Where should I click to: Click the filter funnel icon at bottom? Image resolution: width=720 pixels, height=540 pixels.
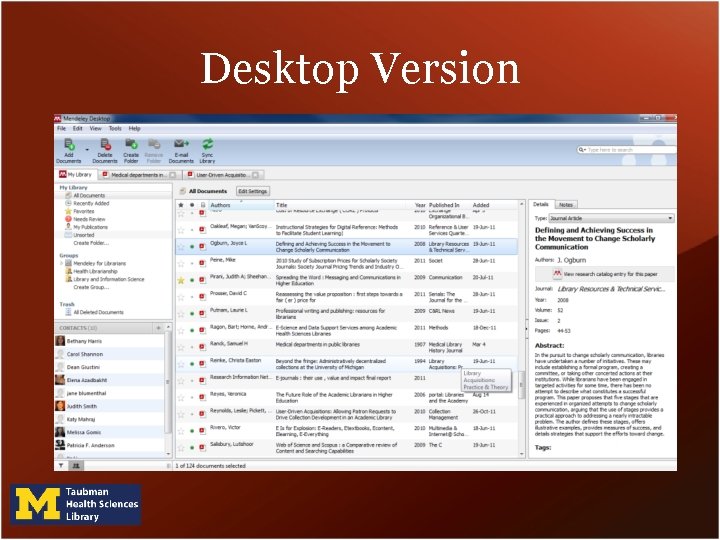pyautogui.click(x=61, y=466)
